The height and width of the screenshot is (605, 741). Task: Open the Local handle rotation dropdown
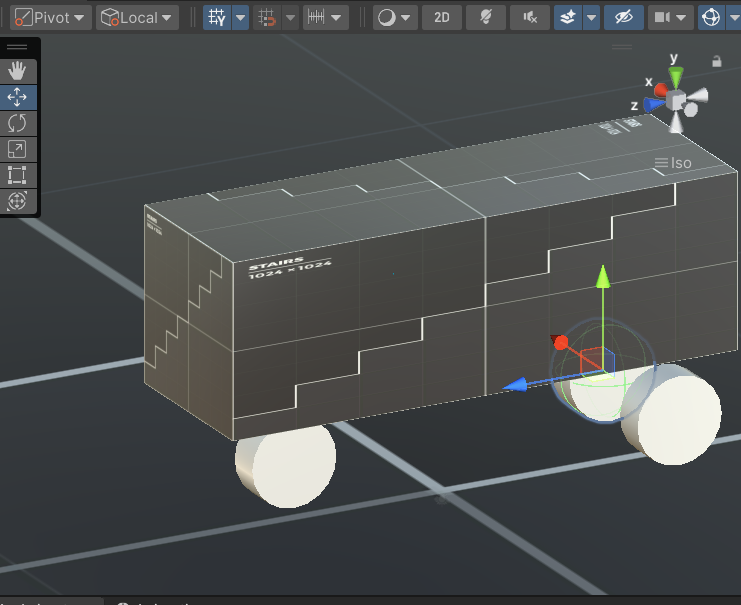click(137, 17)
